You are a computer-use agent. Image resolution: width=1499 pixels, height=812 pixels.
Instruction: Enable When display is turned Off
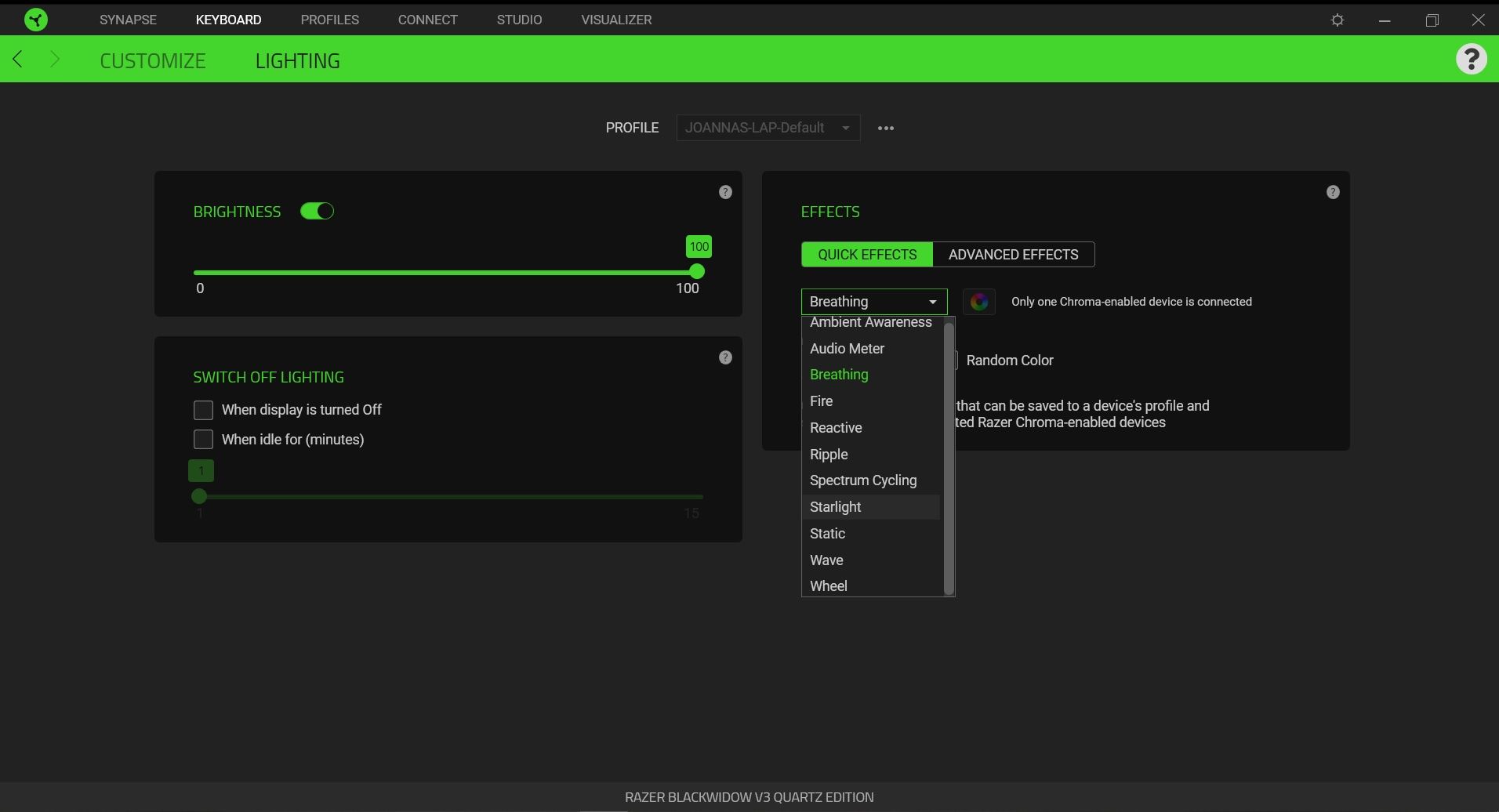[x=203, y=410]
